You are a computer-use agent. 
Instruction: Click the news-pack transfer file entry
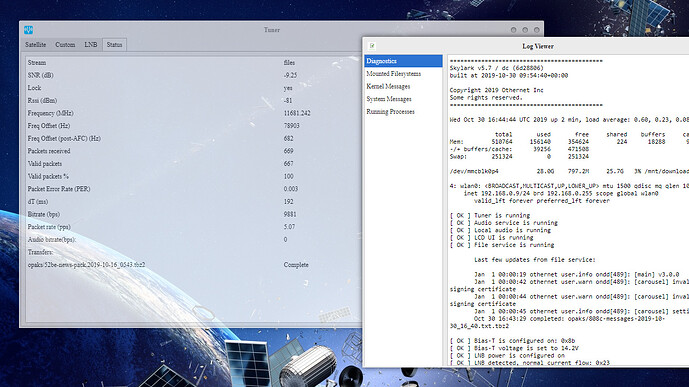coord(86,265)
